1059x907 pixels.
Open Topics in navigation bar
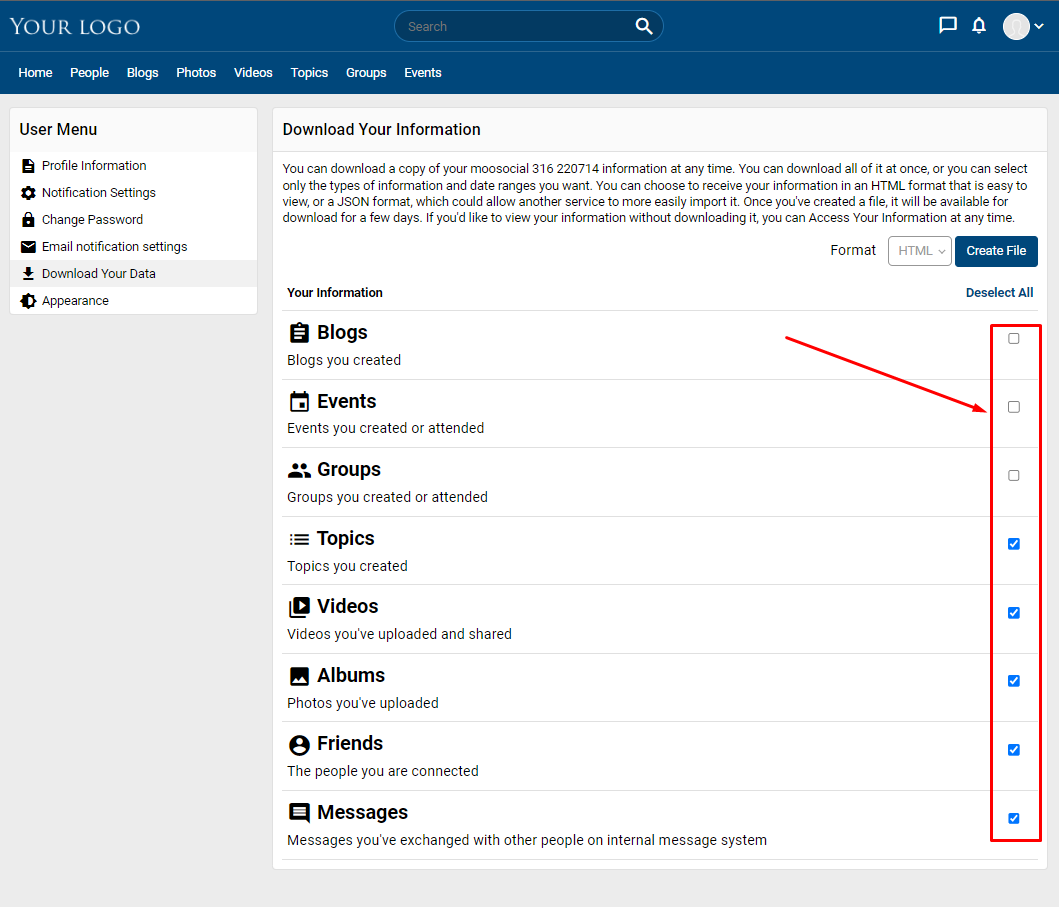(309, 72)
